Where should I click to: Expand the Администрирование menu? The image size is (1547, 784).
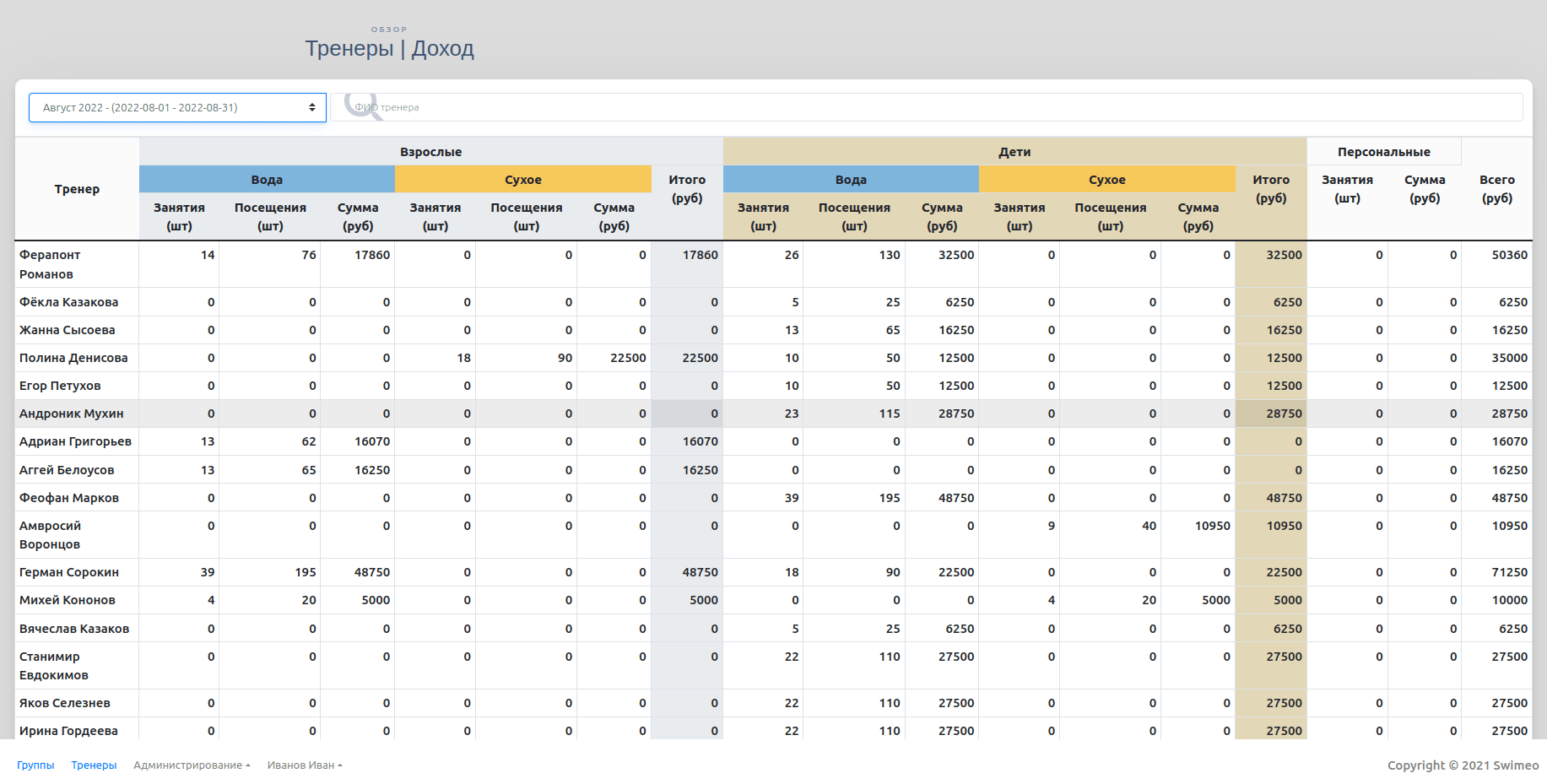[x=192, y=765]
